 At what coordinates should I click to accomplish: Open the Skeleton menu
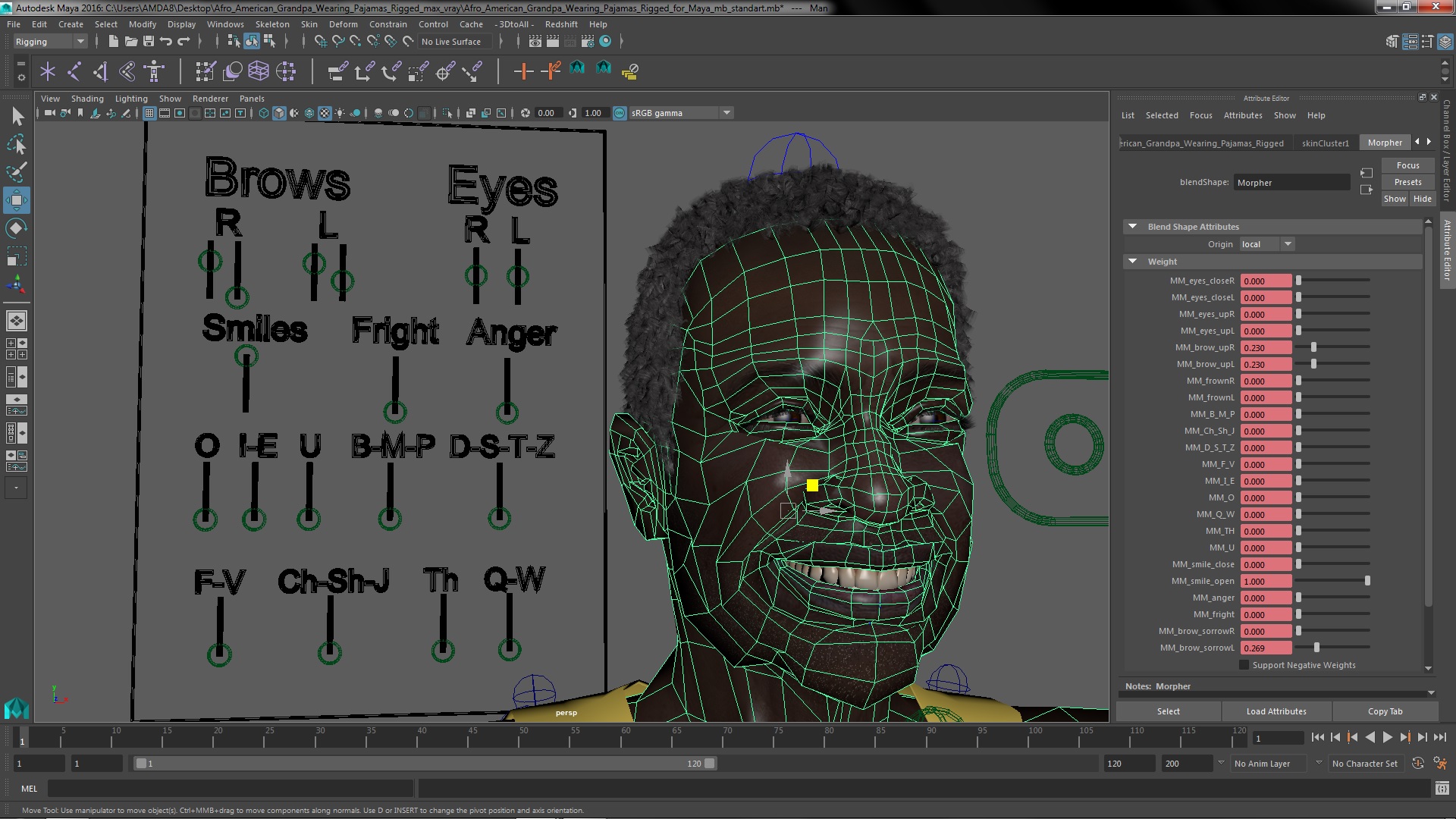tap(271, 24)
